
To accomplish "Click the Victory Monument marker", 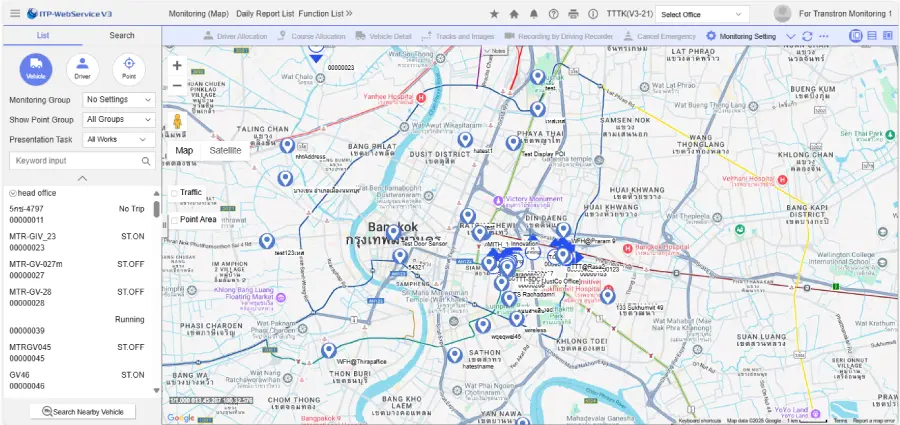I will (498, 200).
